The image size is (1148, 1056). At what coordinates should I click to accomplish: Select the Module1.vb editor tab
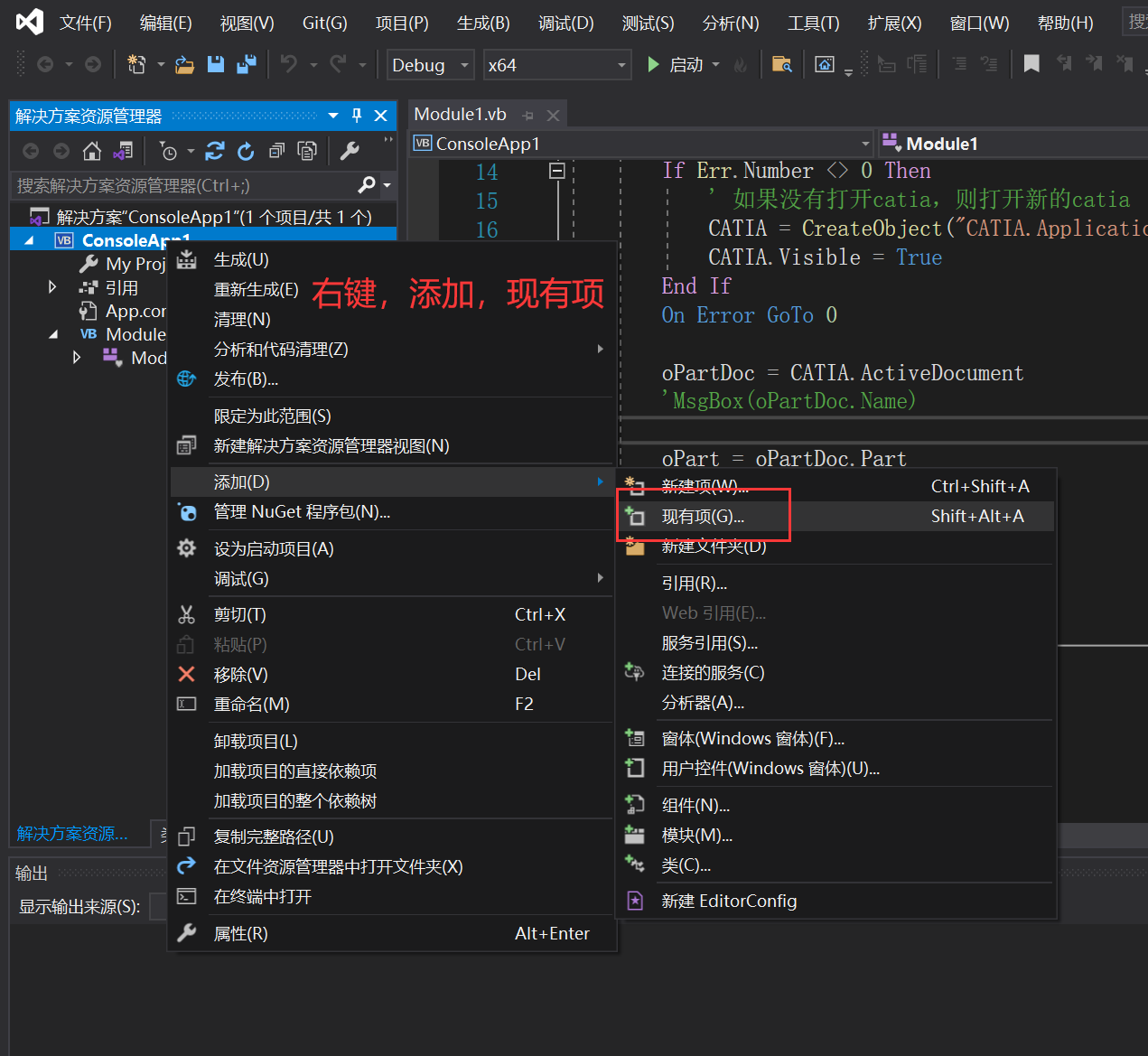point(460,115)
